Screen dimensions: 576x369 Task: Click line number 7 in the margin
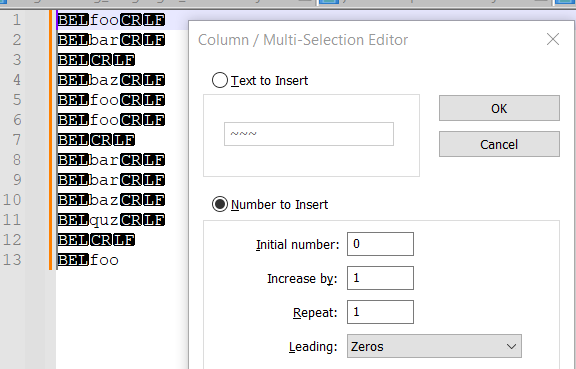[x=17, y=140]
